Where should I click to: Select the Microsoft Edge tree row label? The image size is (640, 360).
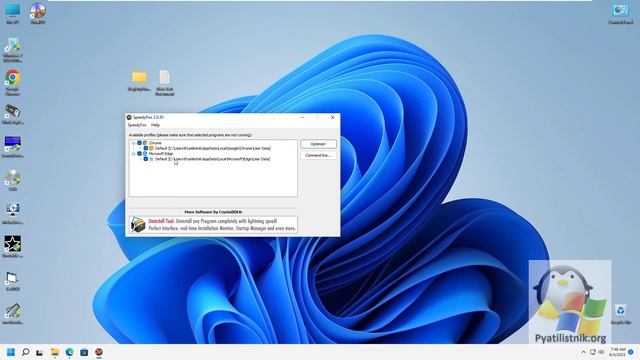pos(161,153)
